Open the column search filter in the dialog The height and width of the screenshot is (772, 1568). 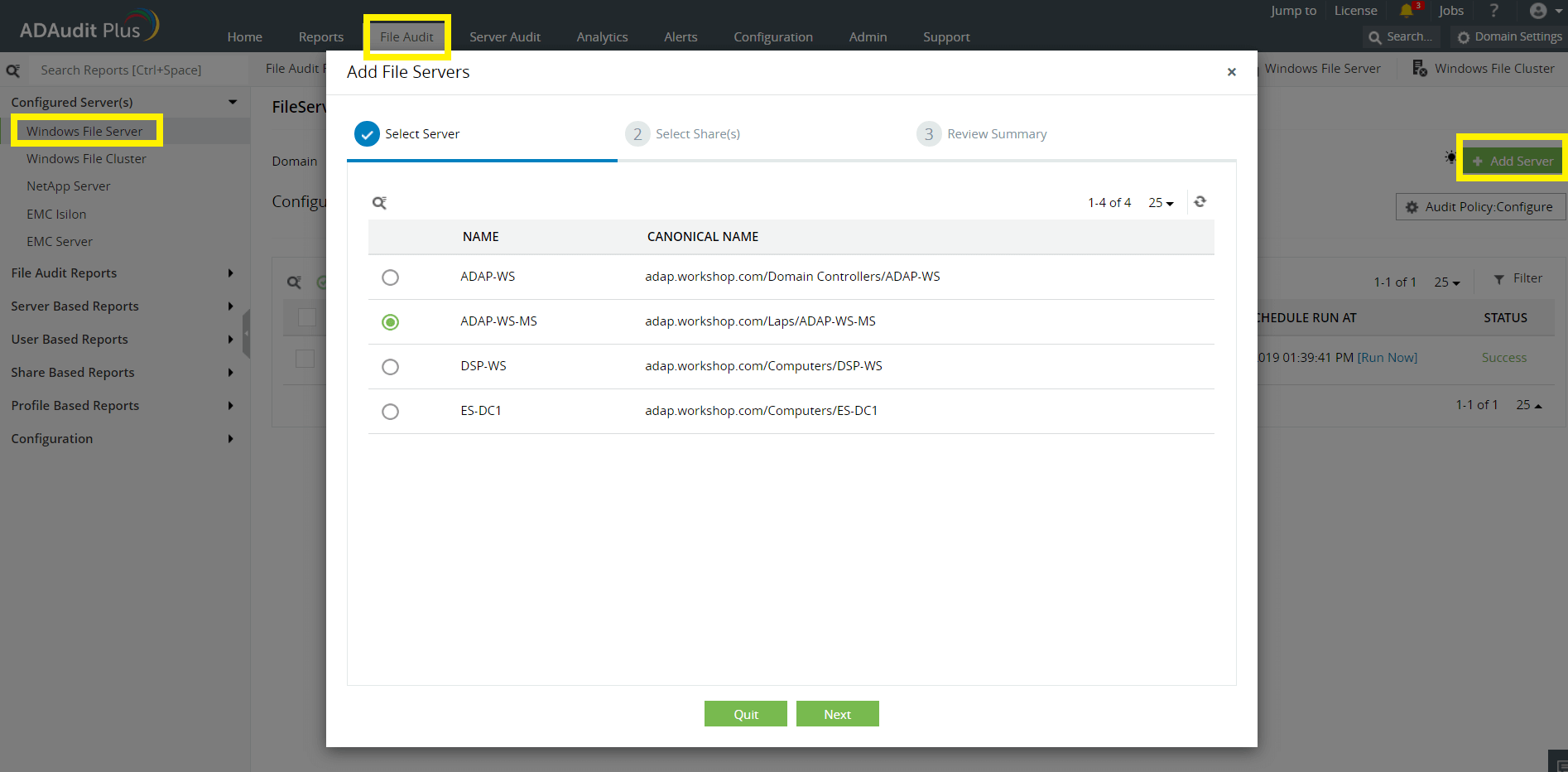click(379, 201)
